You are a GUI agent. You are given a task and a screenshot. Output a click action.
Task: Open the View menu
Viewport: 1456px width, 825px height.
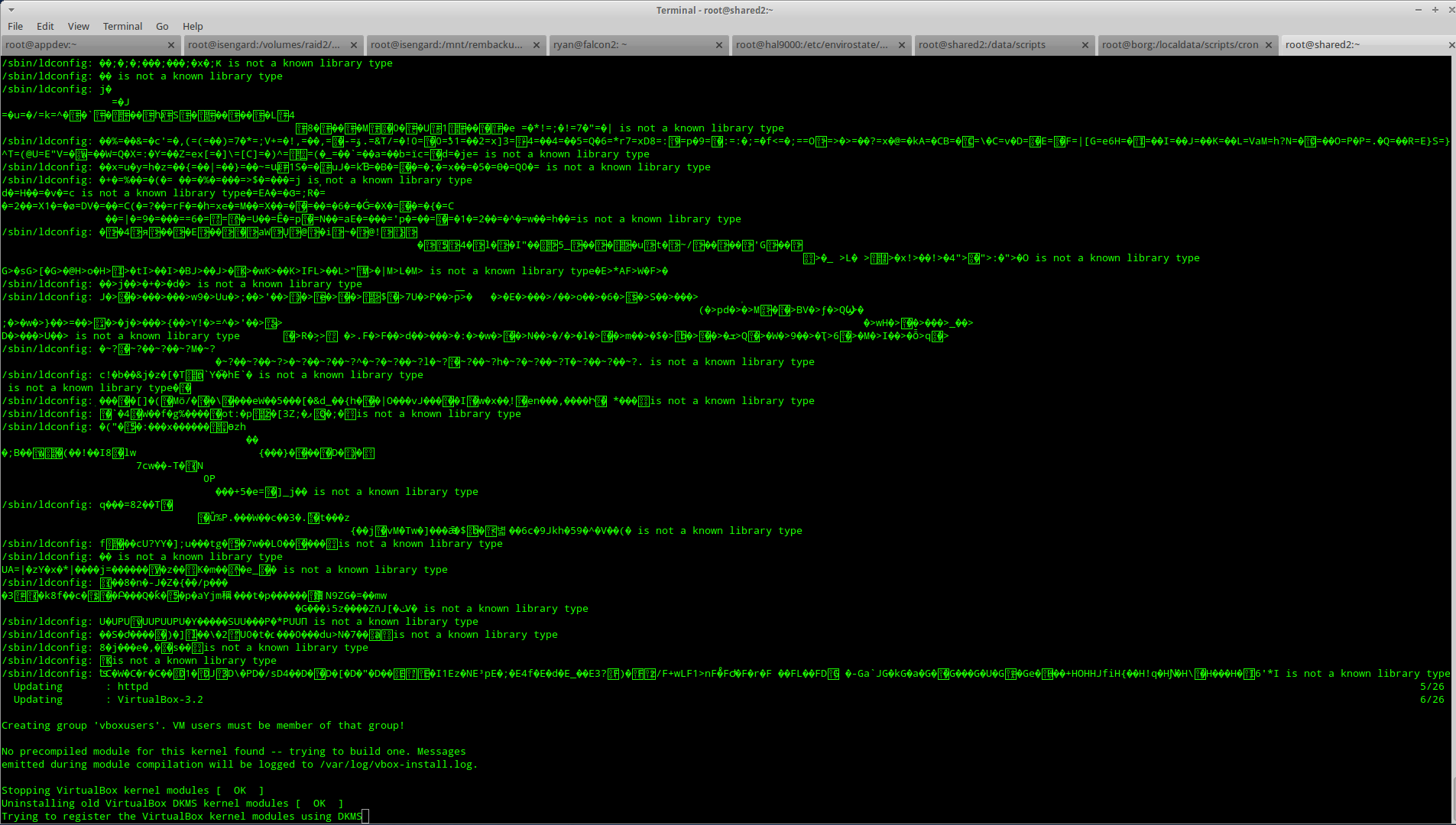(x=78, y=26)
